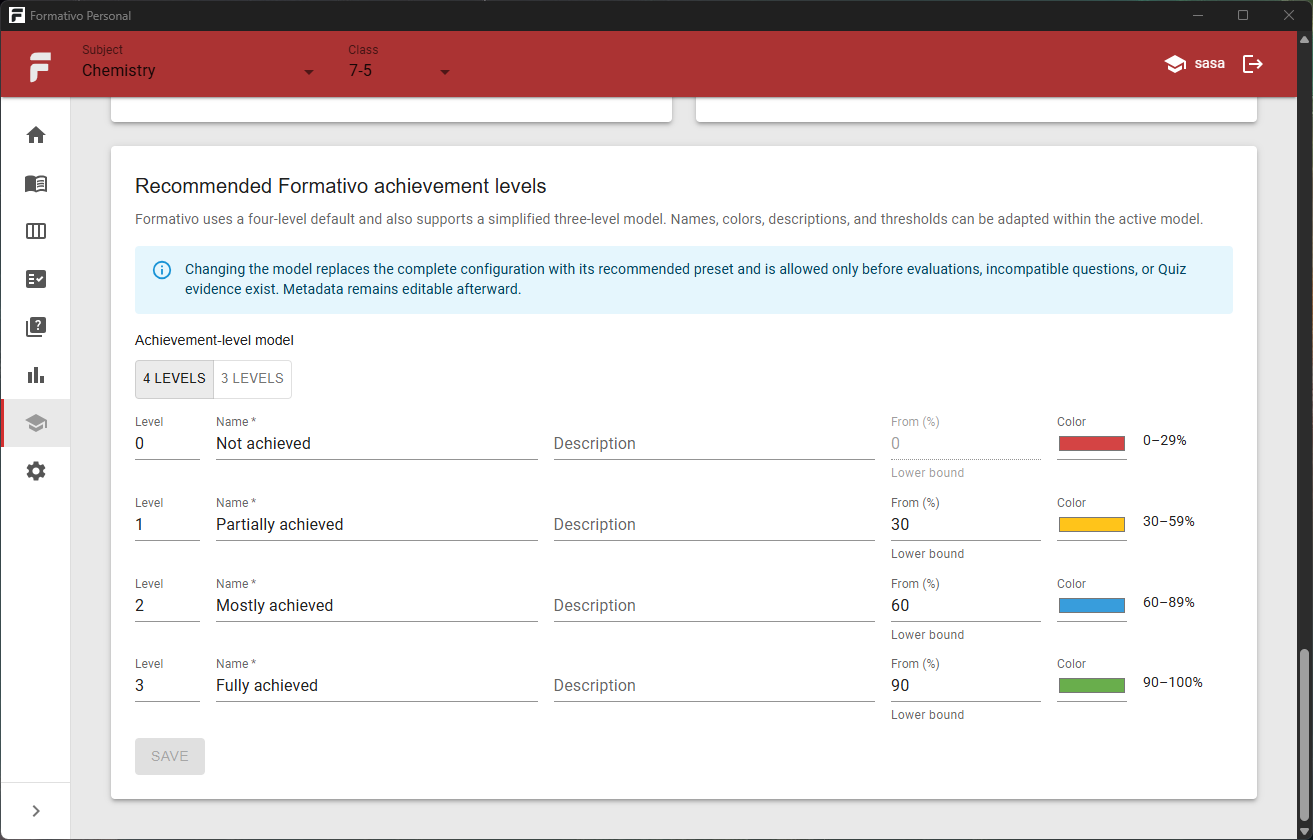
Task: Open the bar chart statistics icon
Action: 36,375
